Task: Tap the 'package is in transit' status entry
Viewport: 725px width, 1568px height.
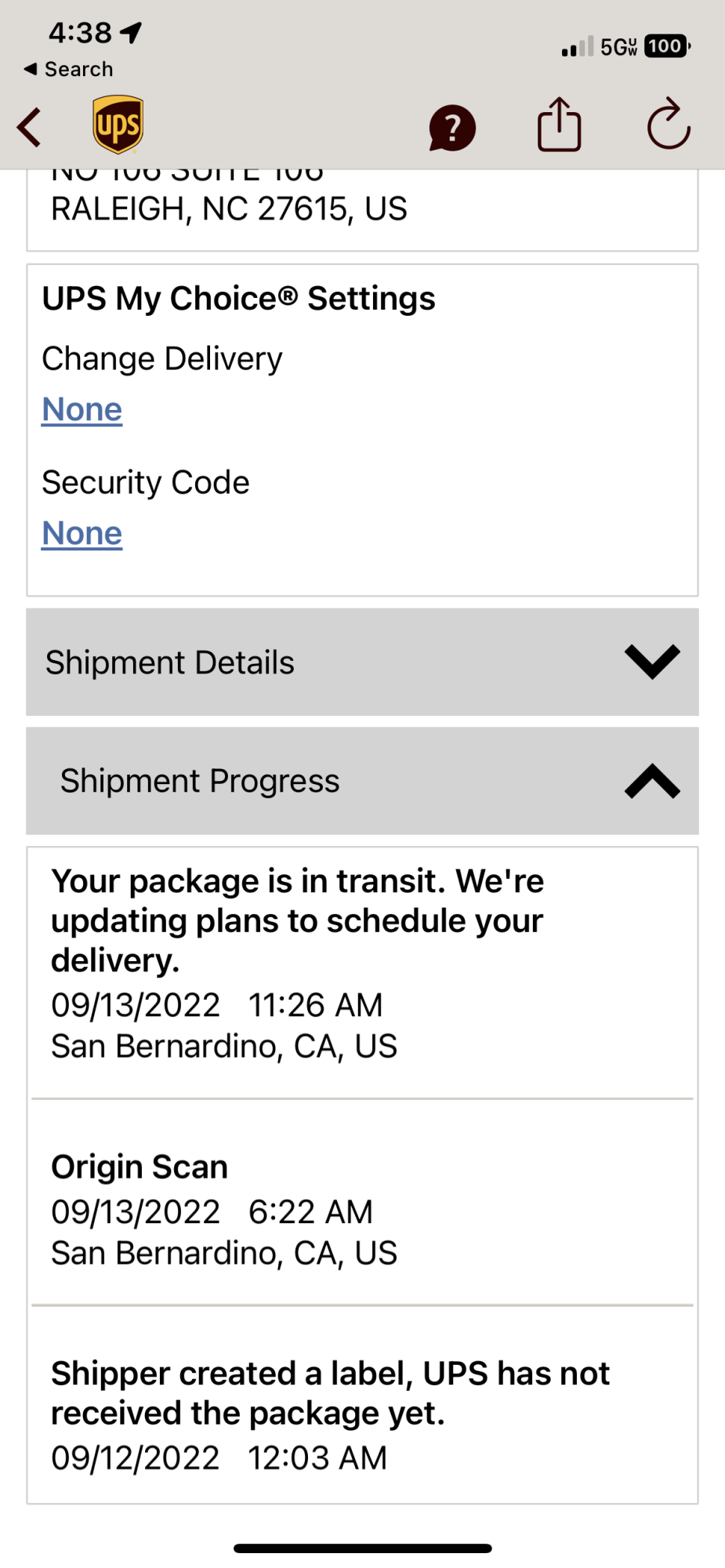Action: pyautogui.click(x=298, y=921)
